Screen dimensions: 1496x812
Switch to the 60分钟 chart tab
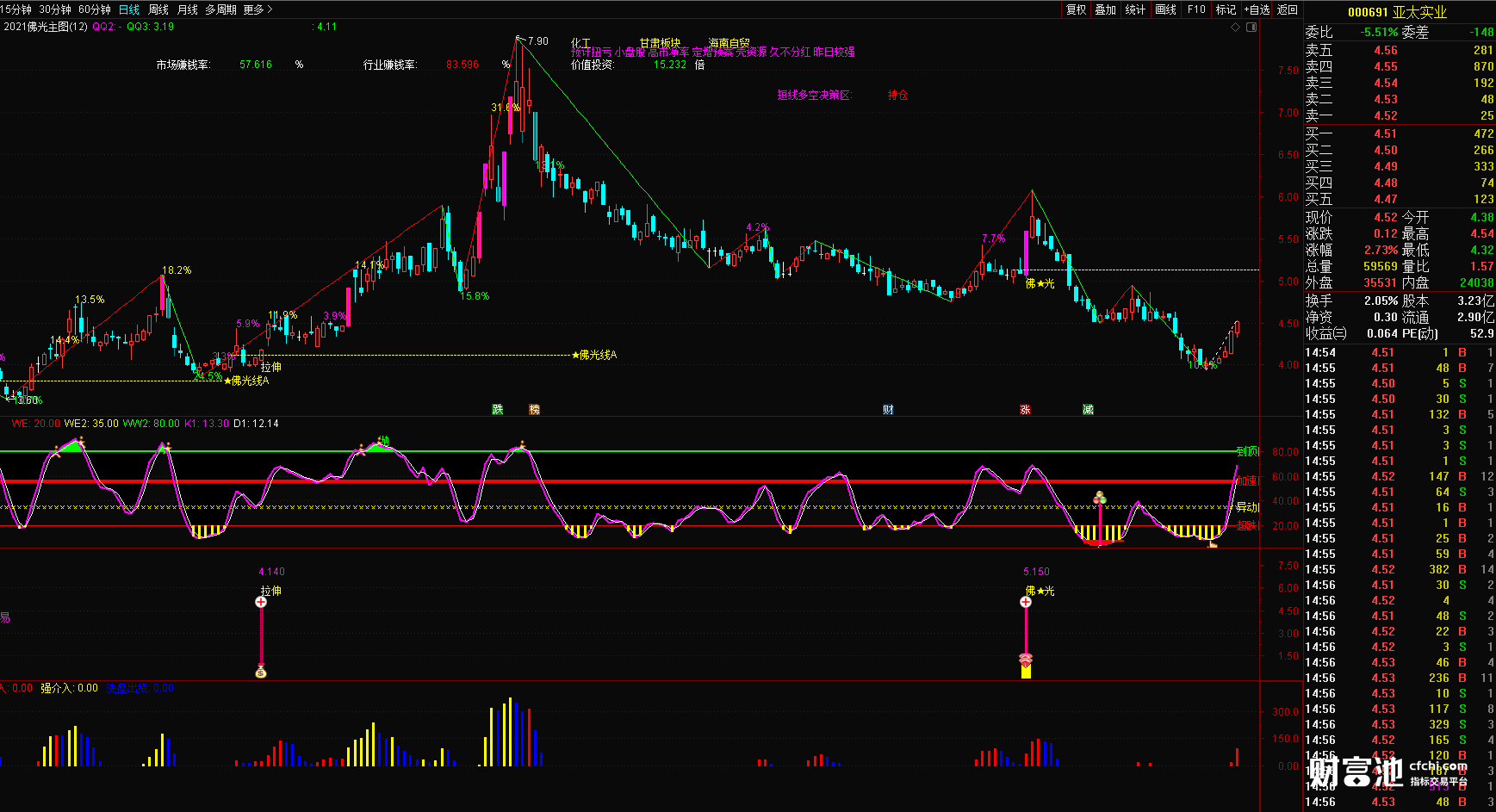[94, 9]
